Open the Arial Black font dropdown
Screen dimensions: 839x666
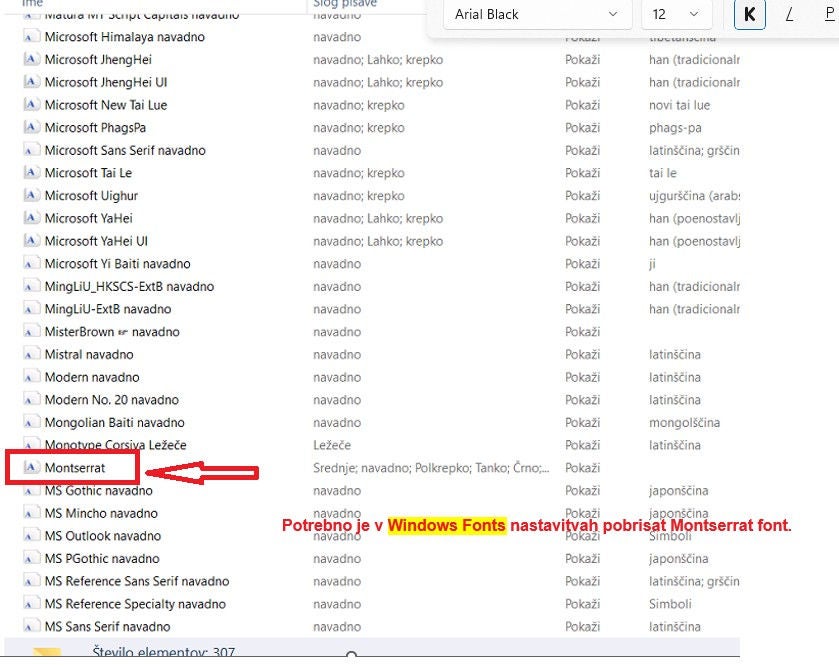(536, 14)
